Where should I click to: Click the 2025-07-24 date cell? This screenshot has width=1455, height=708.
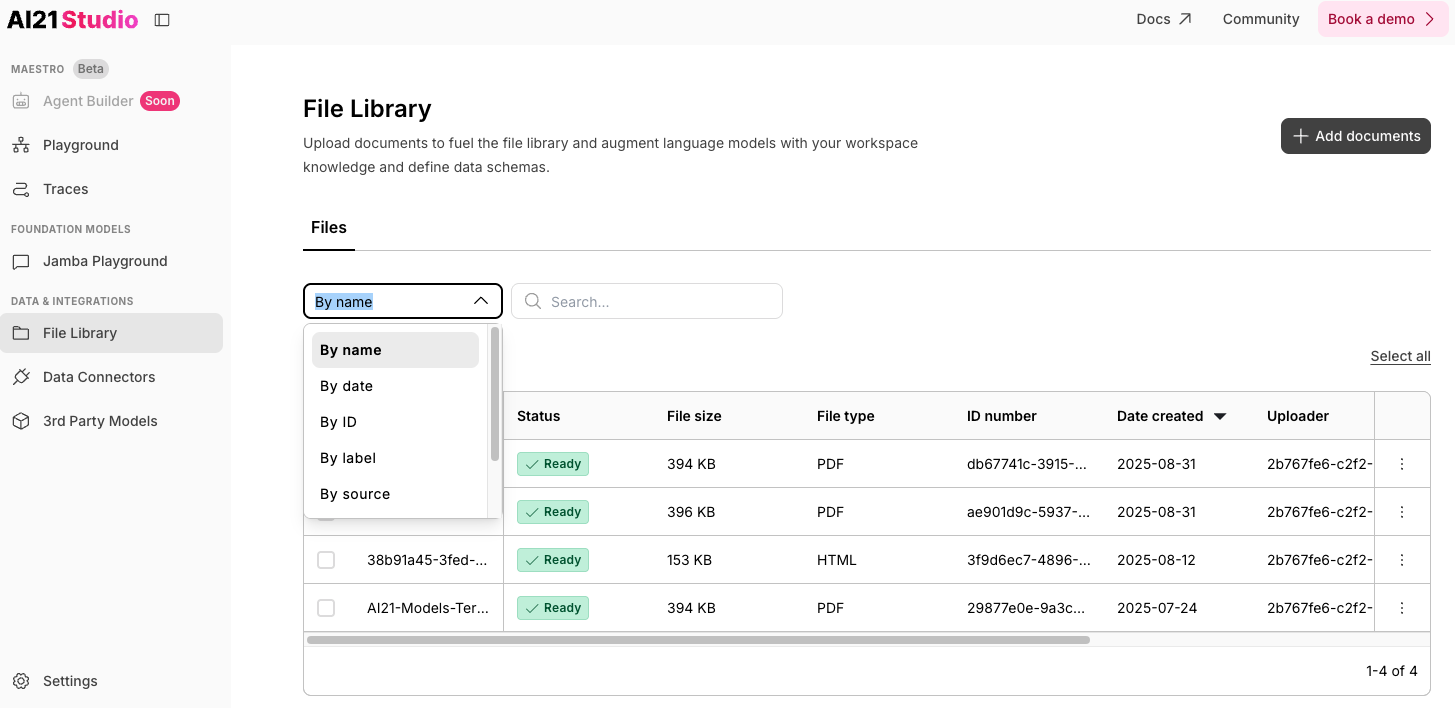tap(1157, 608)
